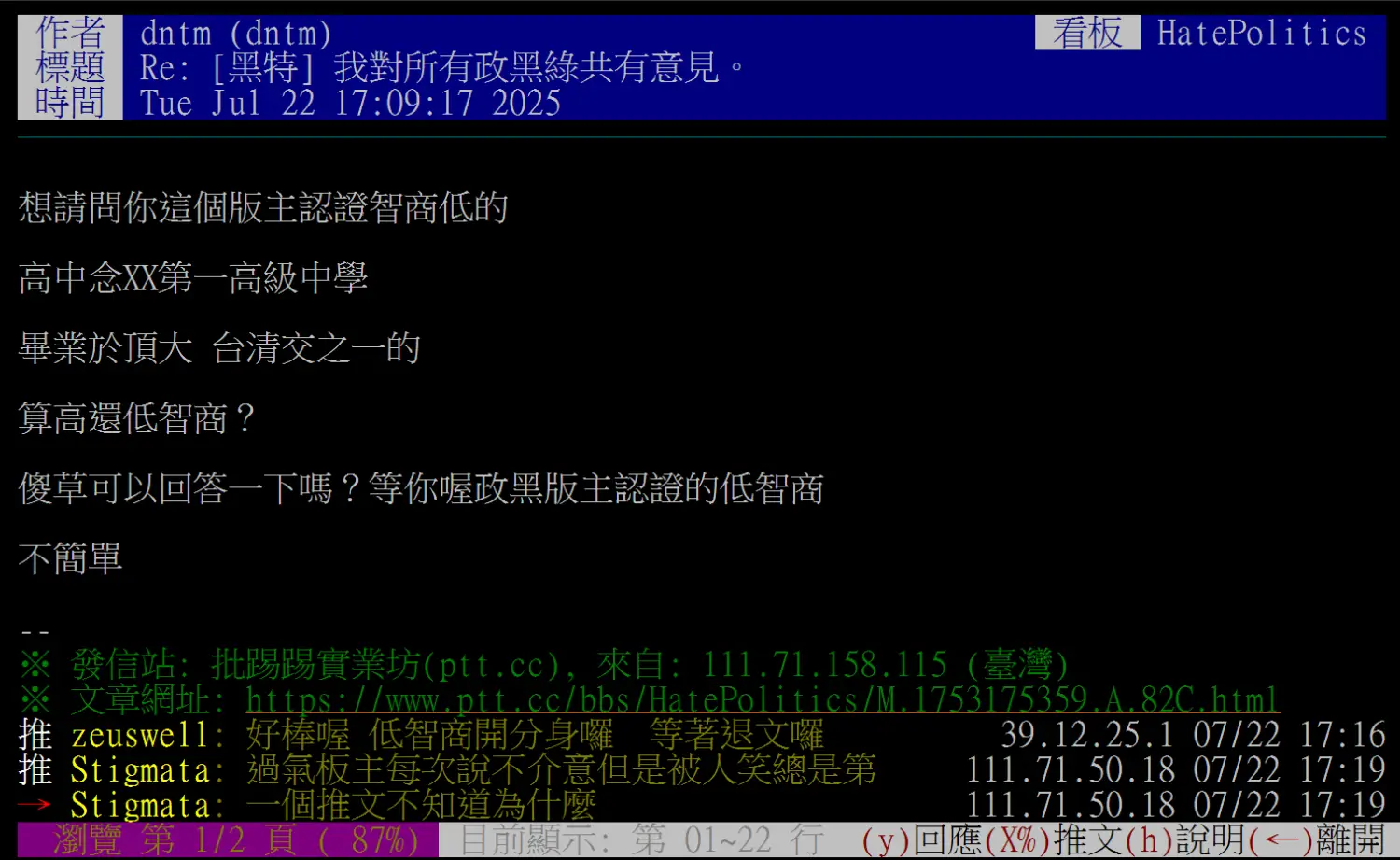
Task: Click the first Stigmata push comment username
Action: click(140, 770)
